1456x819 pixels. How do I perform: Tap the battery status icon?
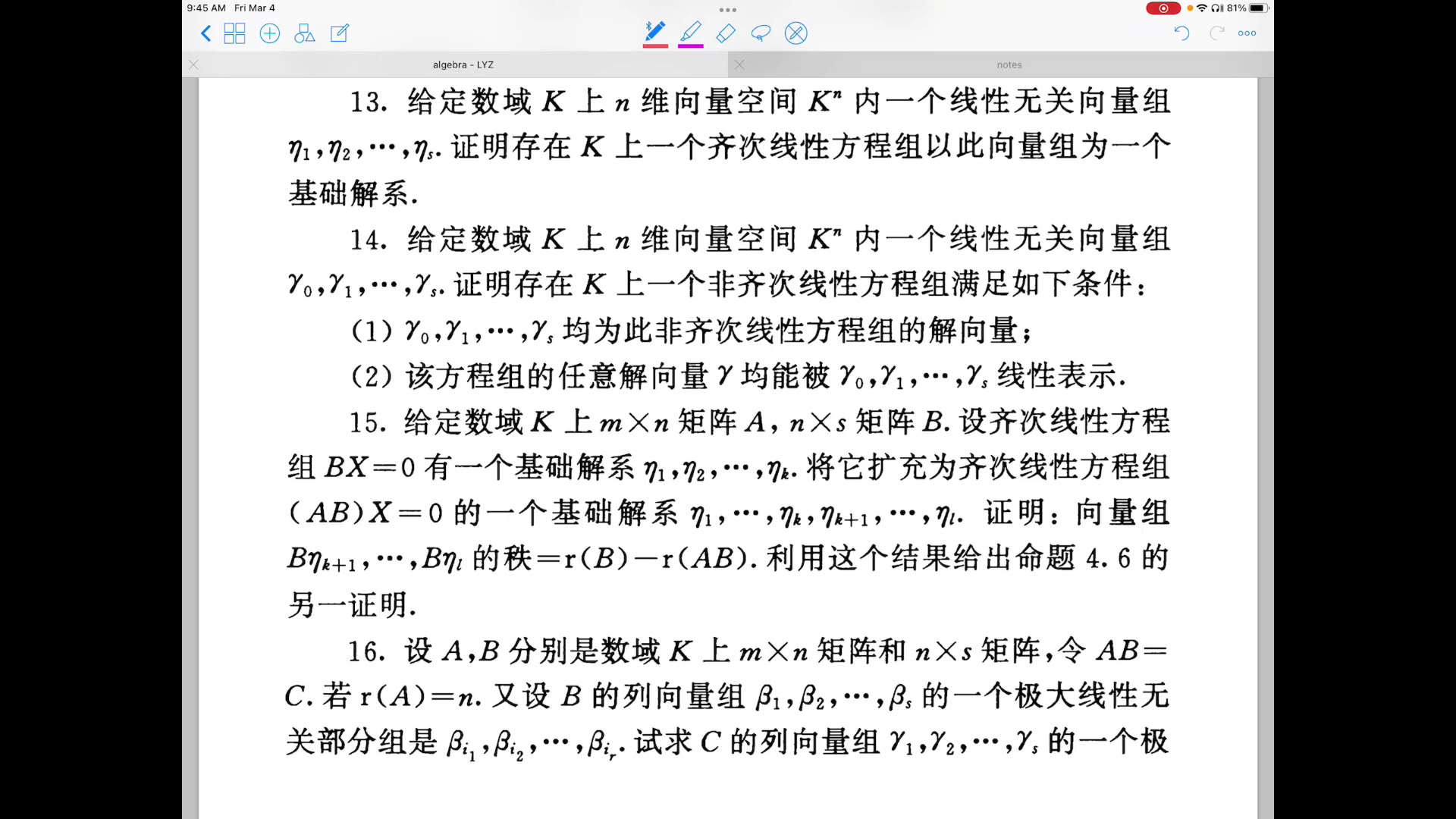click(x=1259, y=8)
